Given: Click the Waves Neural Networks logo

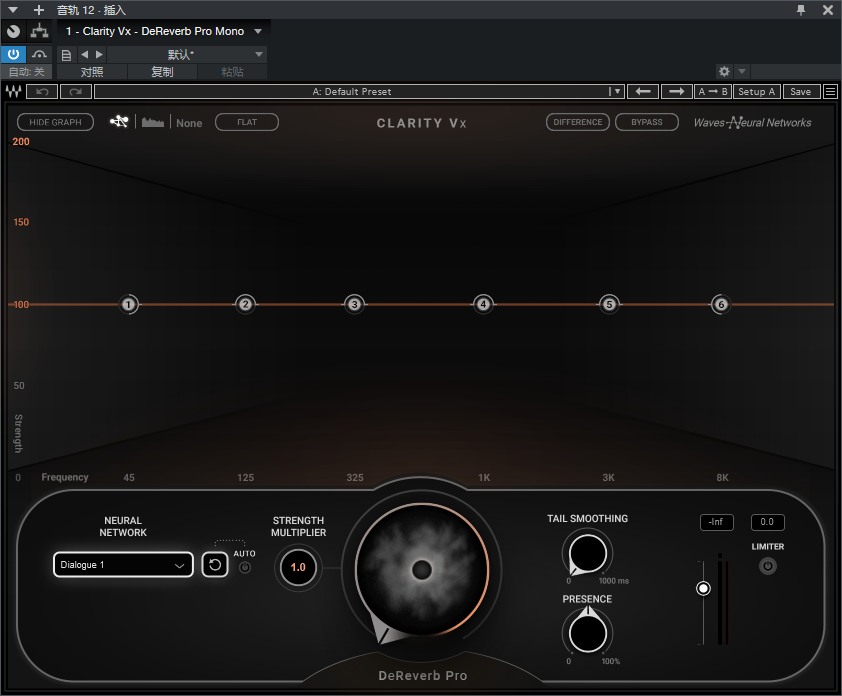Looking at the screenshot, I should [752, 122].
